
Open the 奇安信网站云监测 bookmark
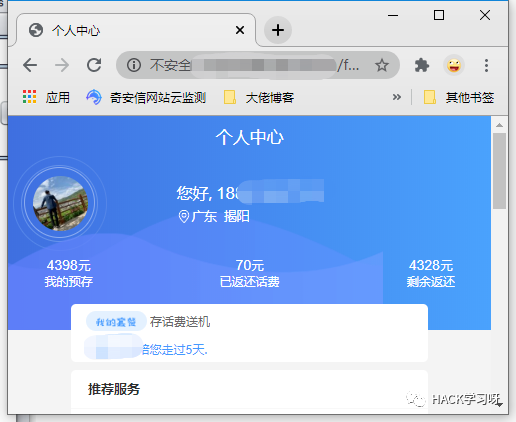(146, 97)
